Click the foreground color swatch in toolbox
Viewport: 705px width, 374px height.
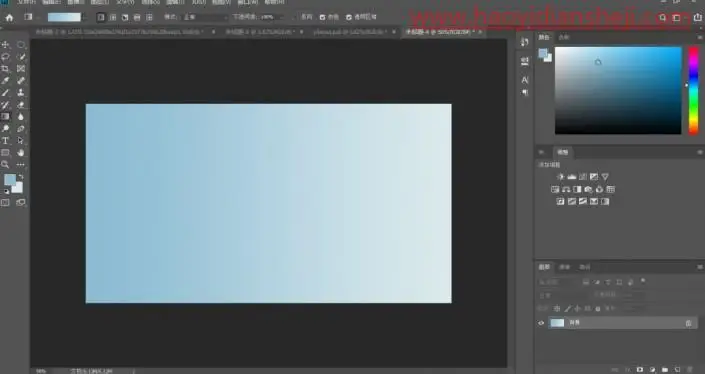(10, 180)
